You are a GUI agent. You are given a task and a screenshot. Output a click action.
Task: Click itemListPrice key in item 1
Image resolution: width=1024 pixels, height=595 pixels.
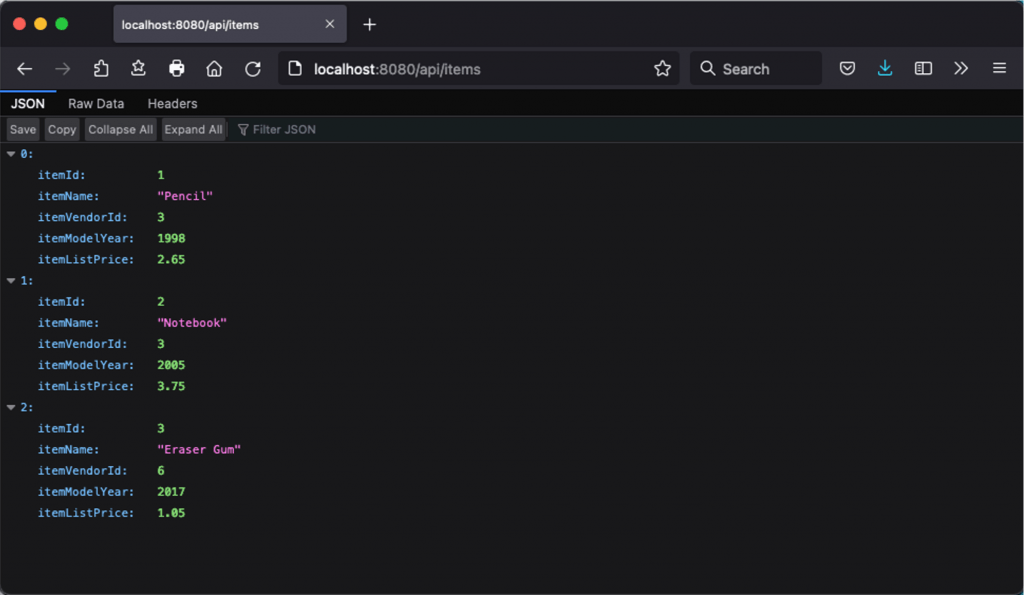click(x=86, y=386)
